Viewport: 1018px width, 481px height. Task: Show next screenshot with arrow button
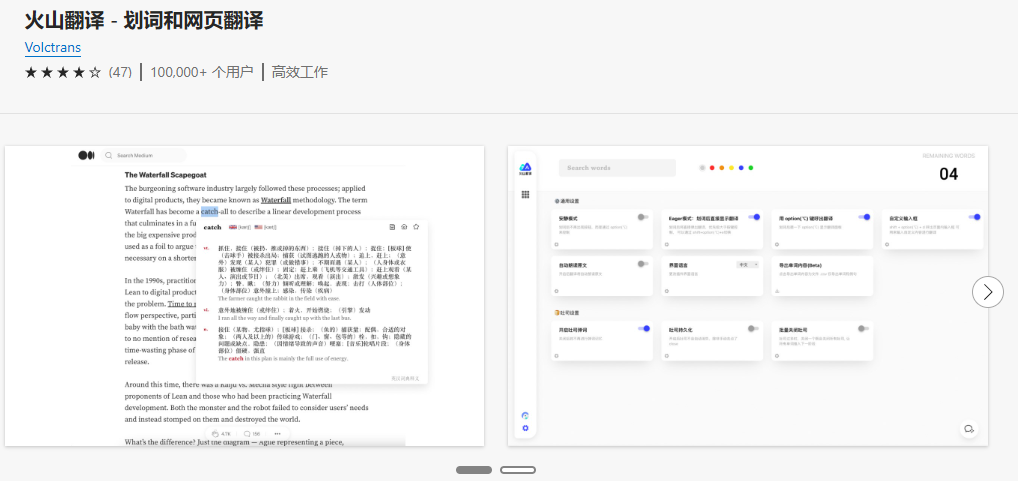987,292
